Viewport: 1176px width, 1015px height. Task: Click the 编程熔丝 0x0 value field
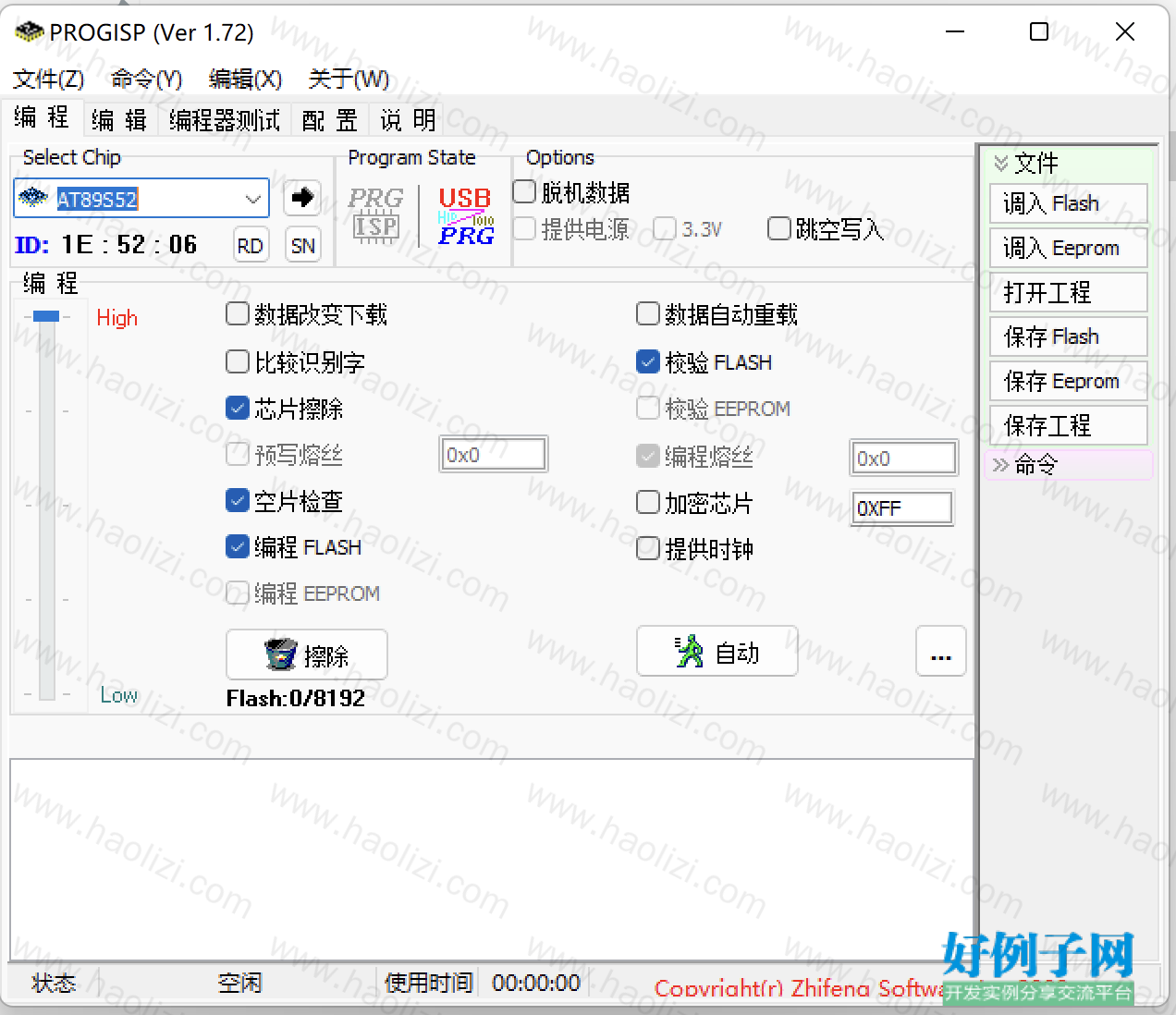[903, 458]
